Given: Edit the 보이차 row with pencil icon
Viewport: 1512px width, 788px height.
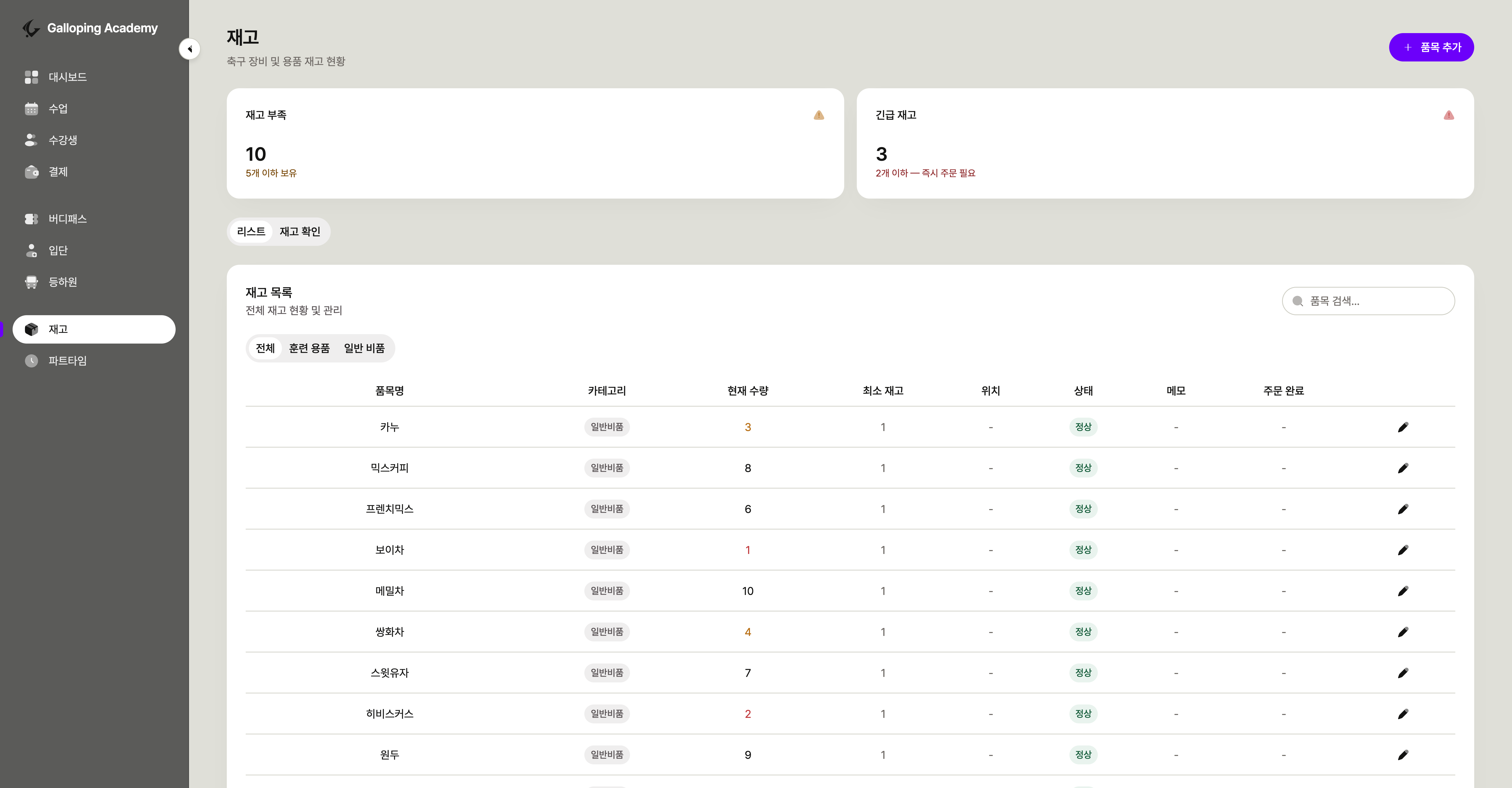Looking at the screenshot, I should tap(1403, 550).
